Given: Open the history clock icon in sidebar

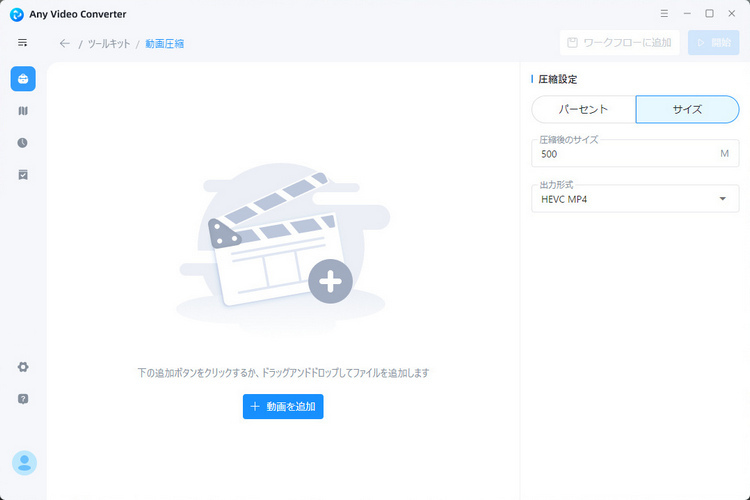Looking at the screenshot, I should click(x=23, y=143).
